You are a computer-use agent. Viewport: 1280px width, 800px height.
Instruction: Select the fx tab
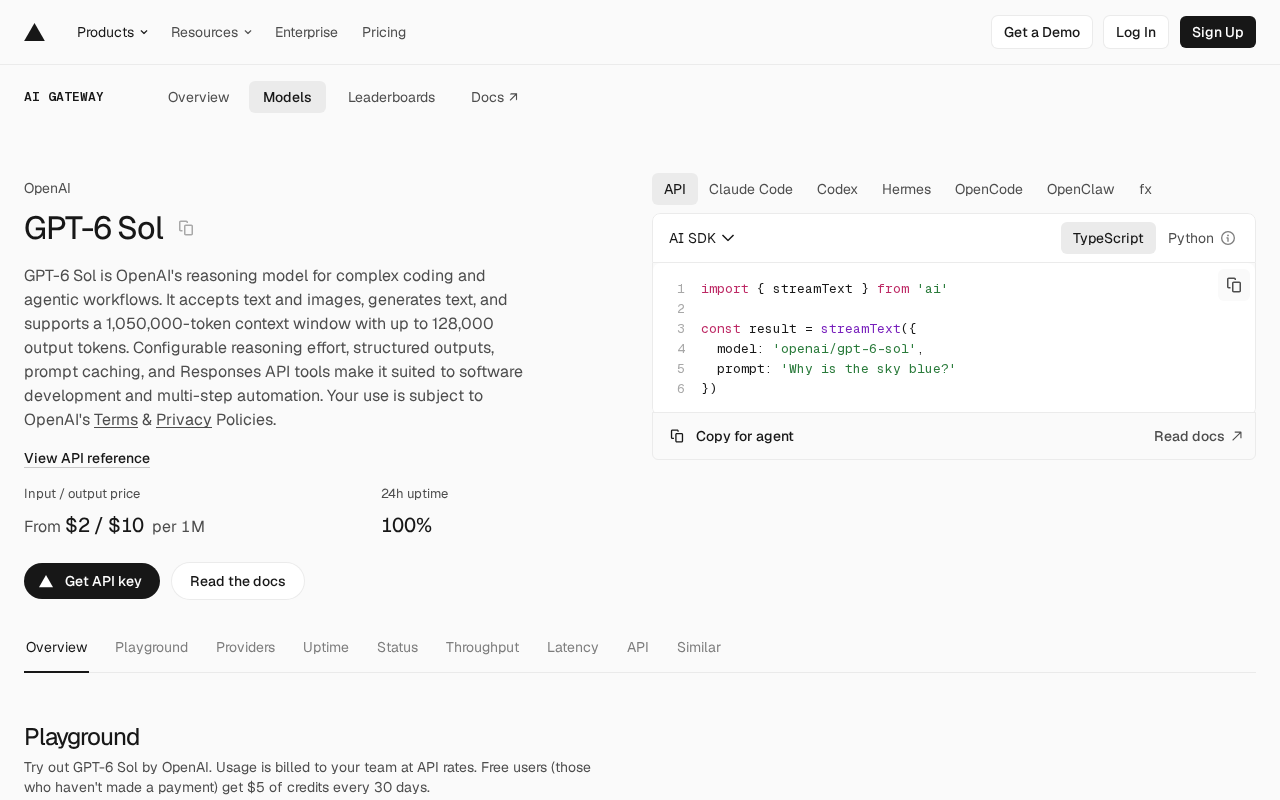[1145, 189]
